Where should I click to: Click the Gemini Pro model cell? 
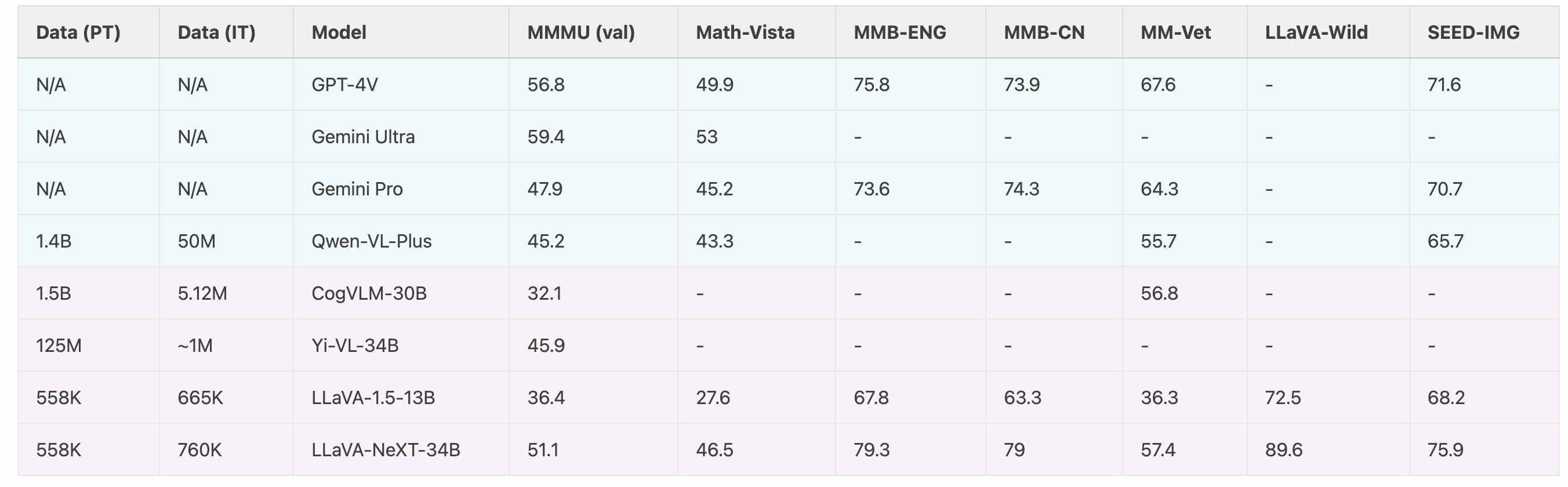(357, 190)
